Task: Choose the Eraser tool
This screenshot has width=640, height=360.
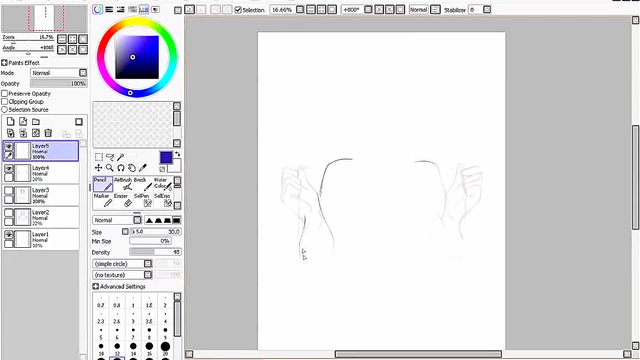Action: pos(123,200)
